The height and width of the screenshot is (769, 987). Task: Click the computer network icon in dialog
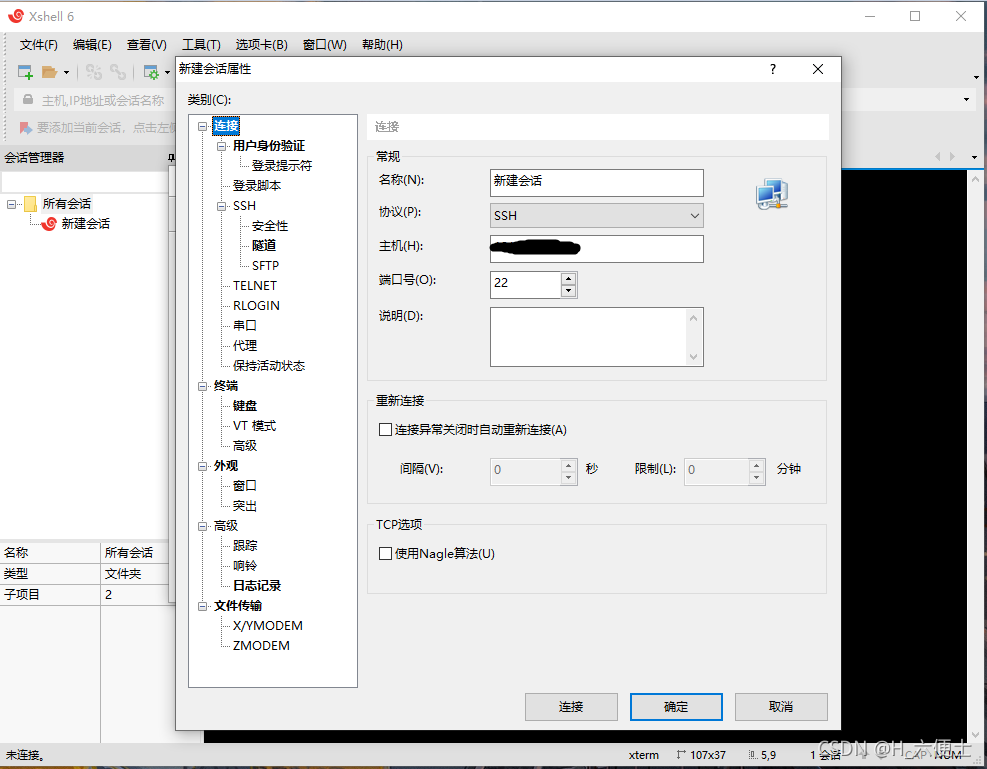click(772, 194)
